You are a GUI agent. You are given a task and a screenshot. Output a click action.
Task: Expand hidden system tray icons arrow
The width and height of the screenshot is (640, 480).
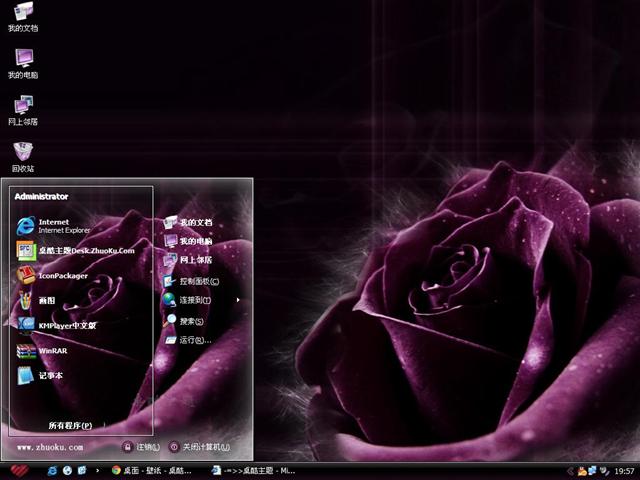point(571,471)
